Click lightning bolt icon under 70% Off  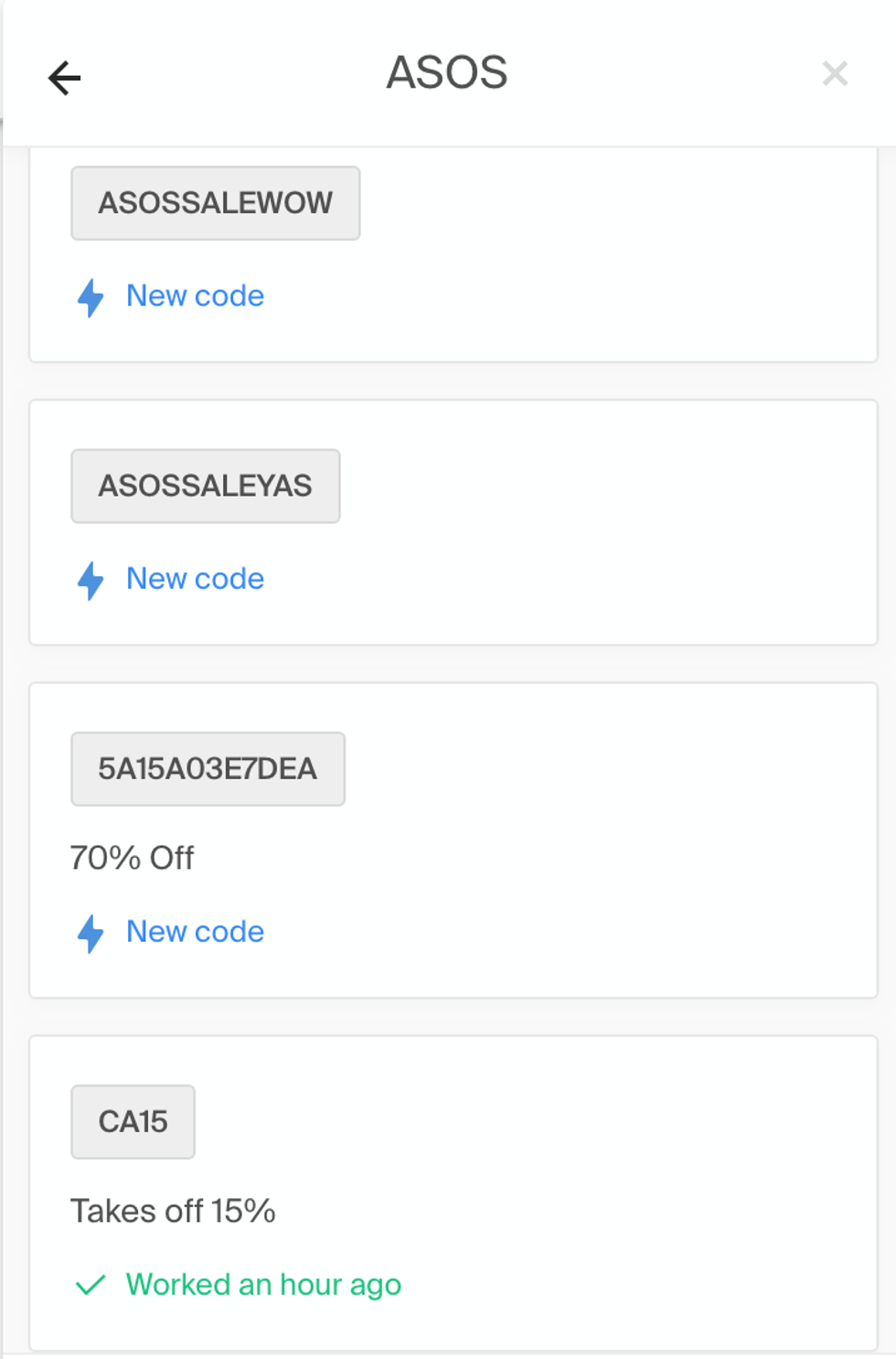[x=91, y=933]
